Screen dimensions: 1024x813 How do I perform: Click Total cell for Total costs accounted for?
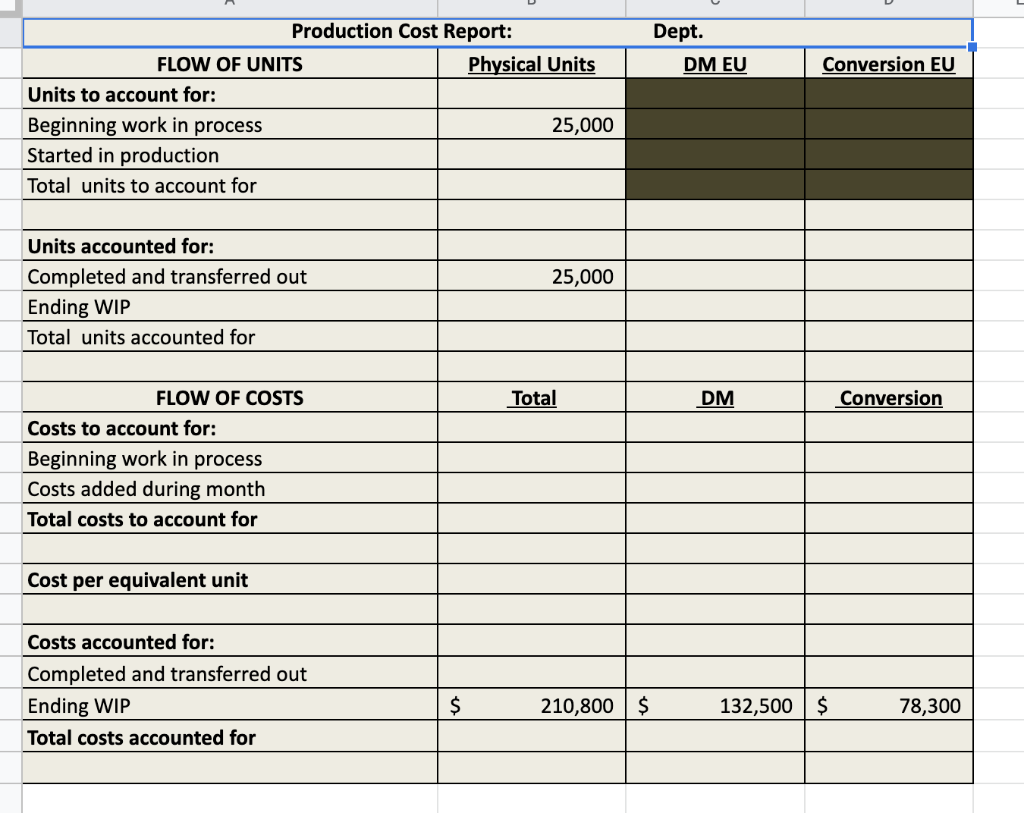tap(532, 737)
